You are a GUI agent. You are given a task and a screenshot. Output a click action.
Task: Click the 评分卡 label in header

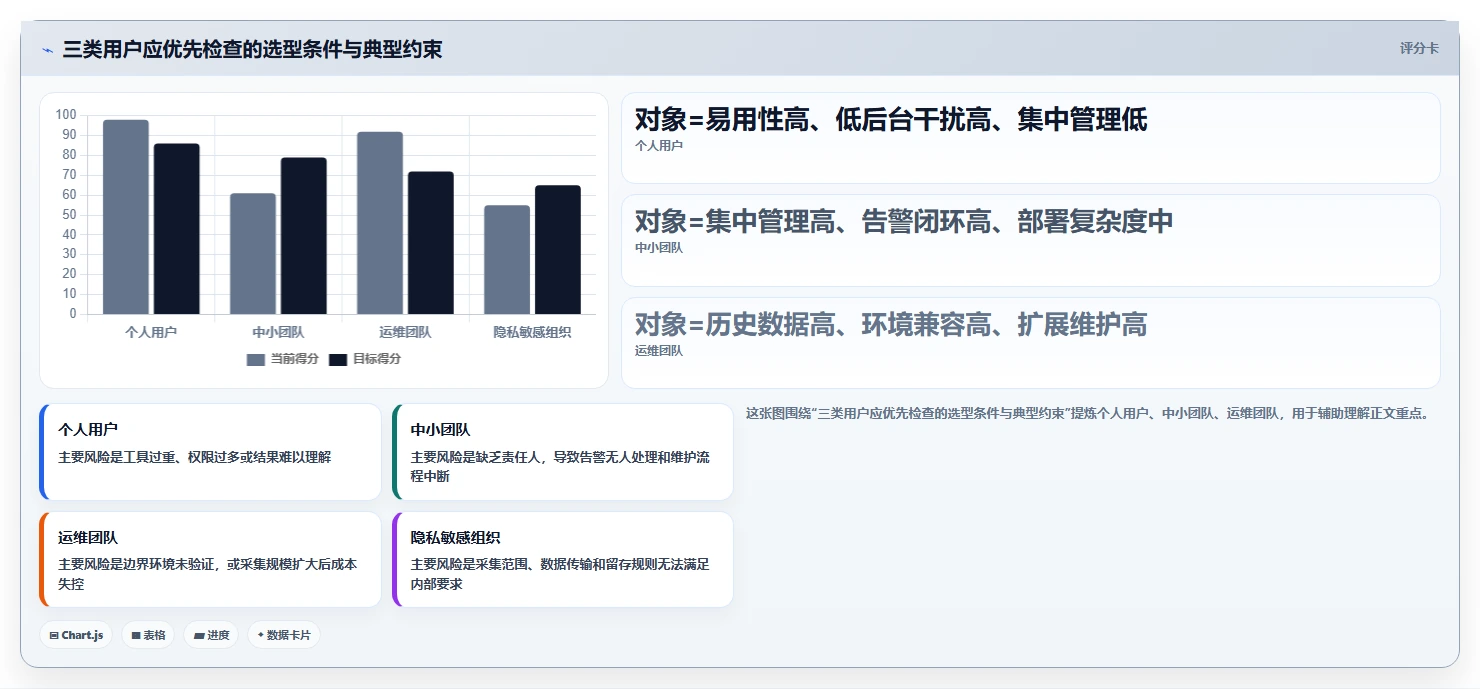[x=1419, y=48]
